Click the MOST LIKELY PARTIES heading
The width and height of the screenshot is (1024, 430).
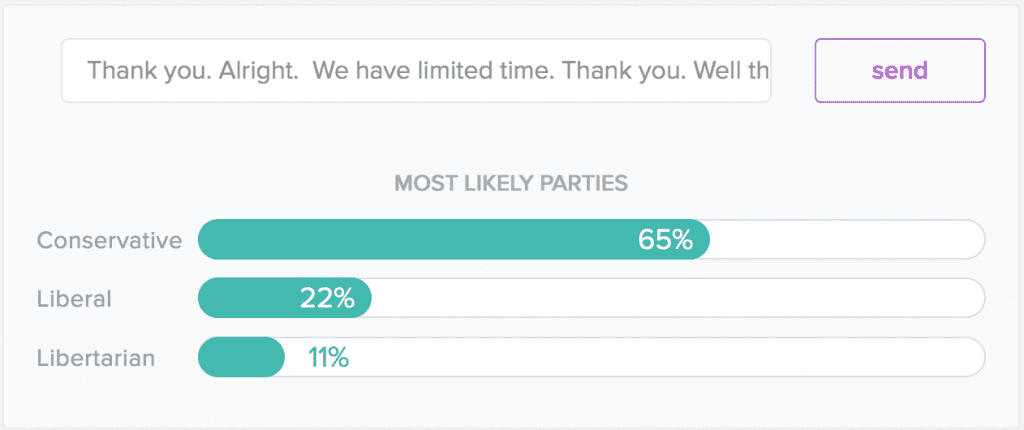coord(511,183)
